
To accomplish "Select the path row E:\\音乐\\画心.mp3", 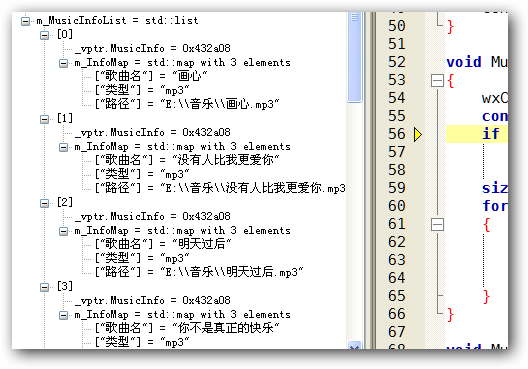I will coord(187,104).
